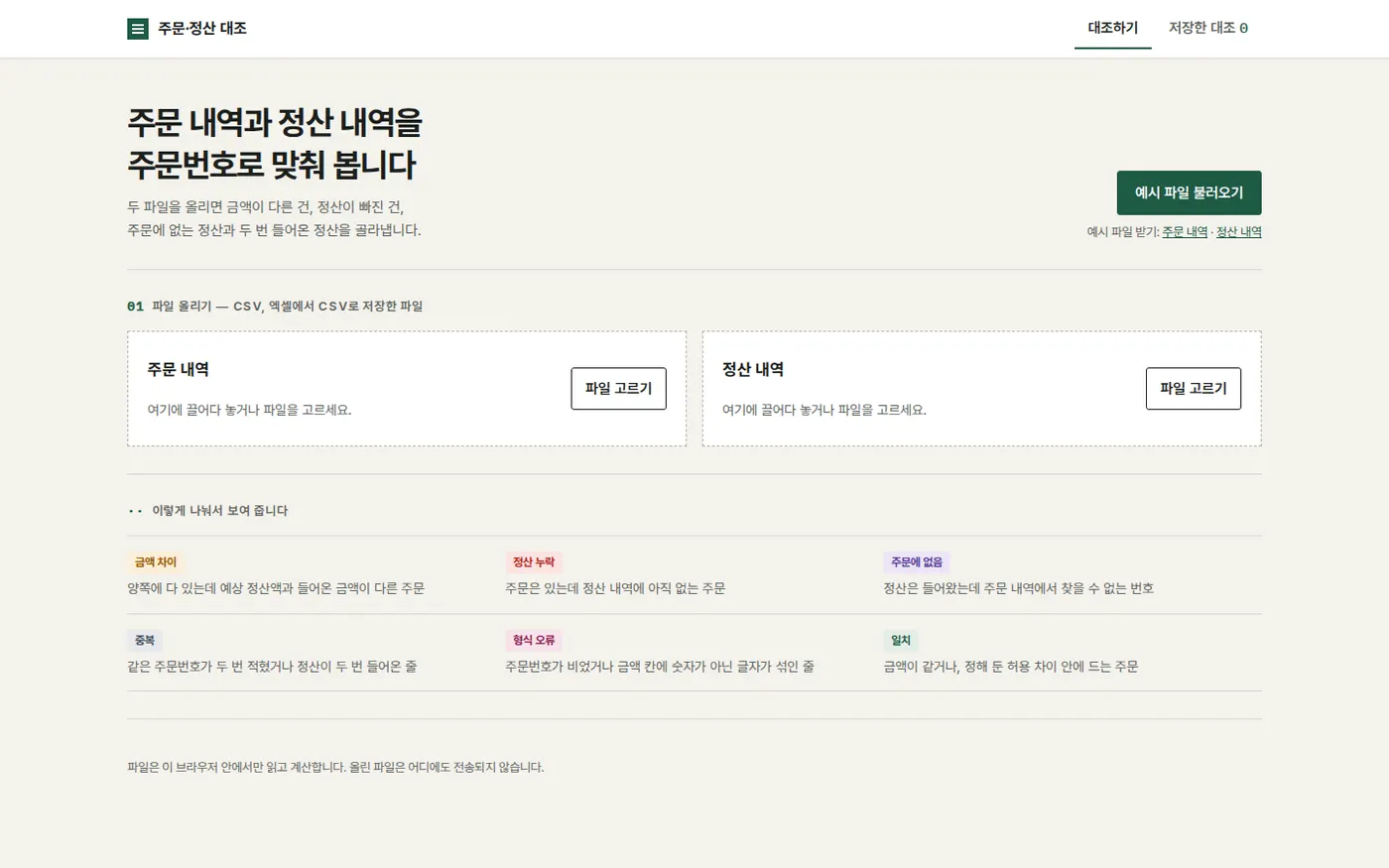Click the footer note 파일은 이 브라우저 안에서만 읽고 계산합니다
This screenshot has width=1389, height=868.
[x=335, y=767]
